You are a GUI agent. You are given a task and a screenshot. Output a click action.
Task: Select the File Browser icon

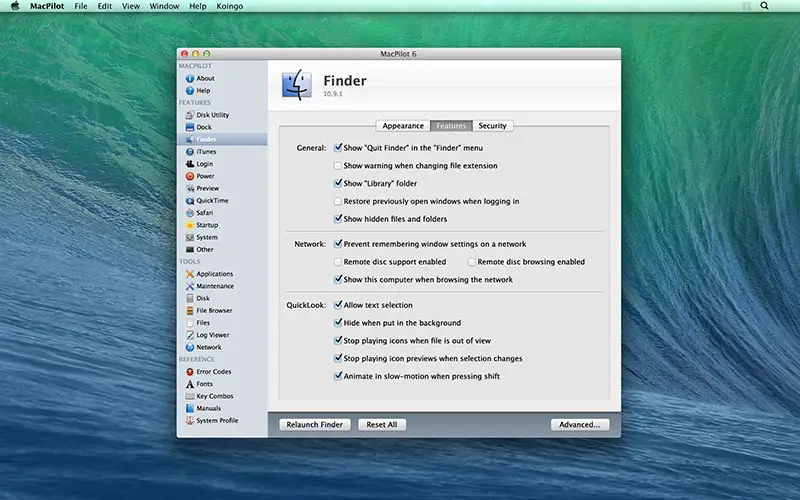pyautogui.click(x=190, y=311)
